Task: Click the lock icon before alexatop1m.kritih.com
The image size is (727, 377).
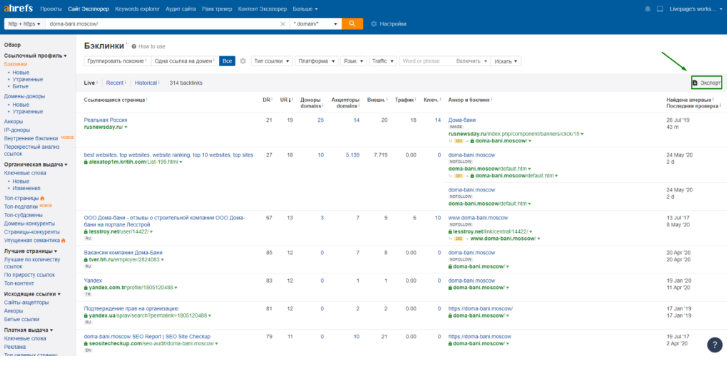Action: [x=86, y=162]
